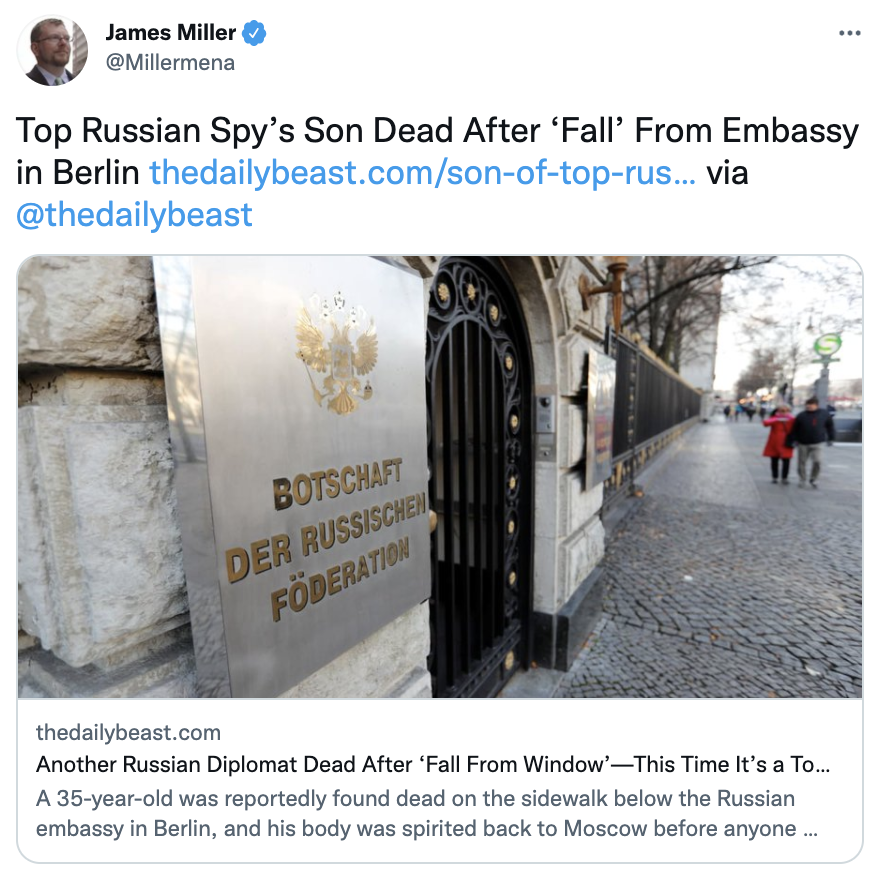Viewport: 878px width, 884px height.
Task: Click the green S-Bahn sign in the photo
Action: click(828, 343)
